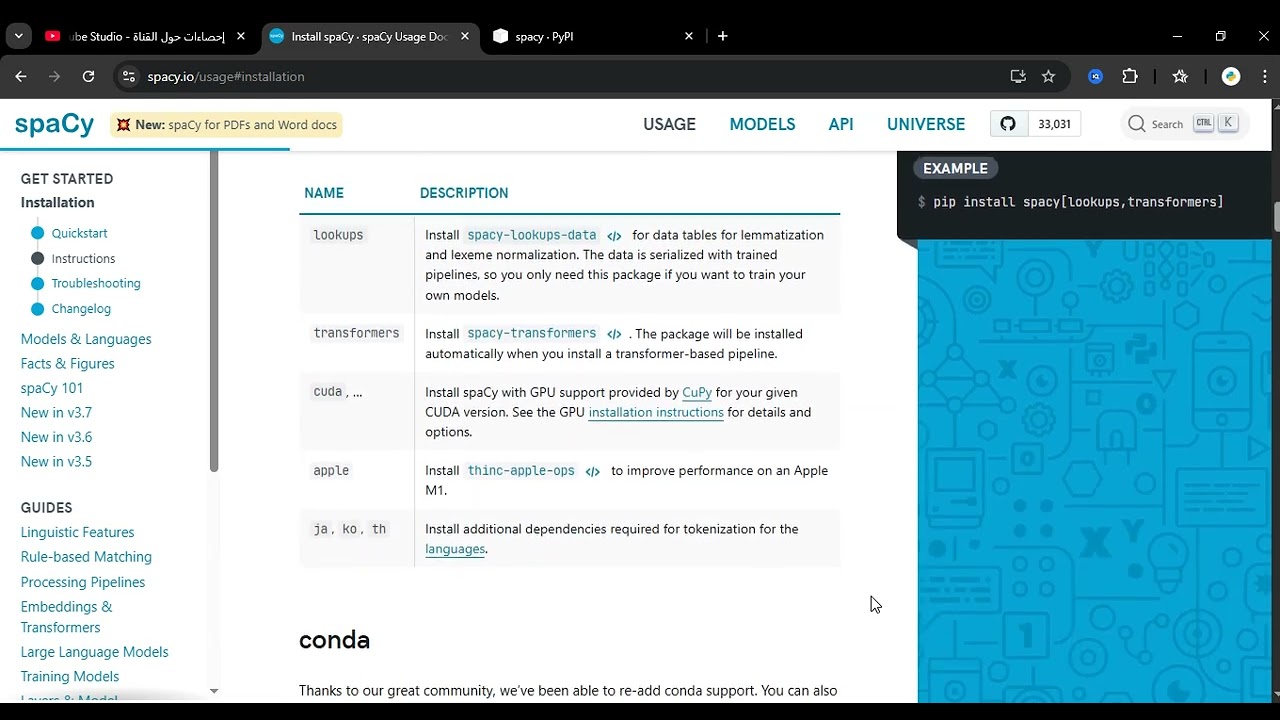Click the thinc-apple-ops package name
1280x720 pixels.
pos(521,470)
